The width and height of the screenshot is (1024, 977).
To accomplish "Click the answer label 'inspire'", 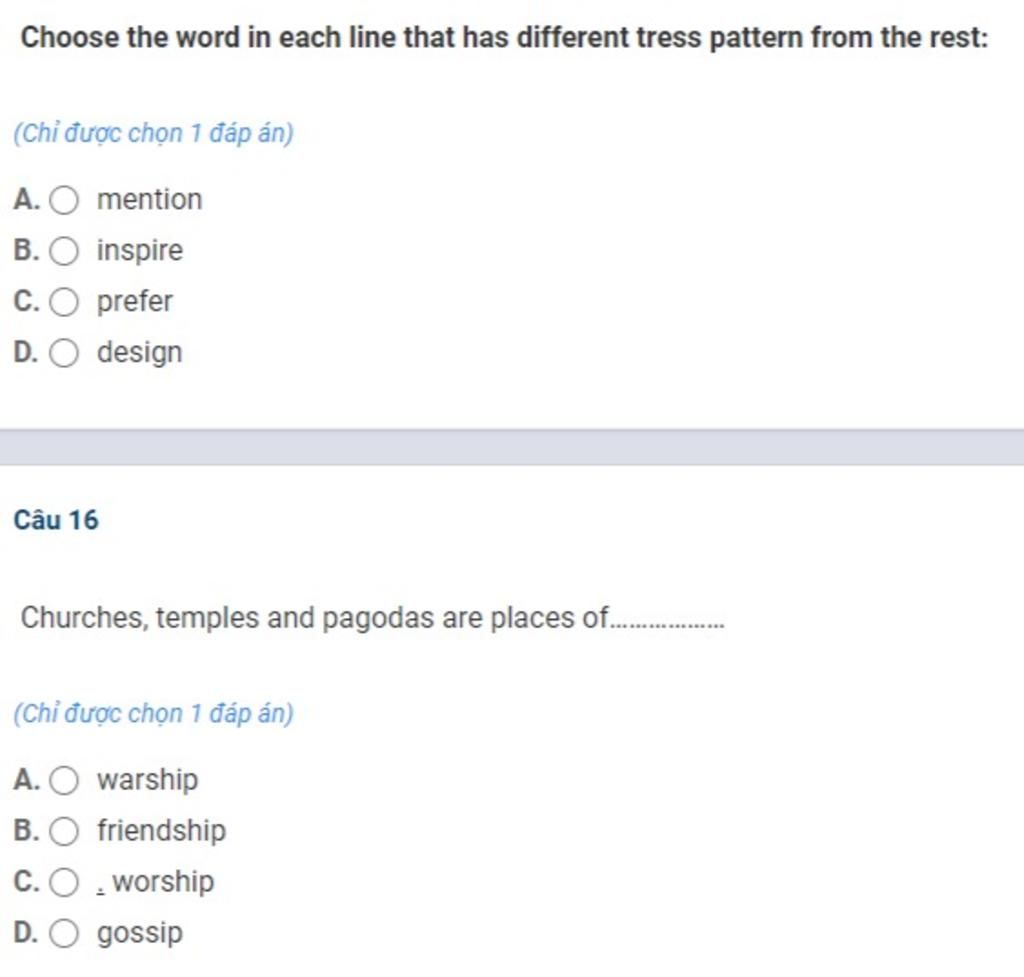I will 140,251.
